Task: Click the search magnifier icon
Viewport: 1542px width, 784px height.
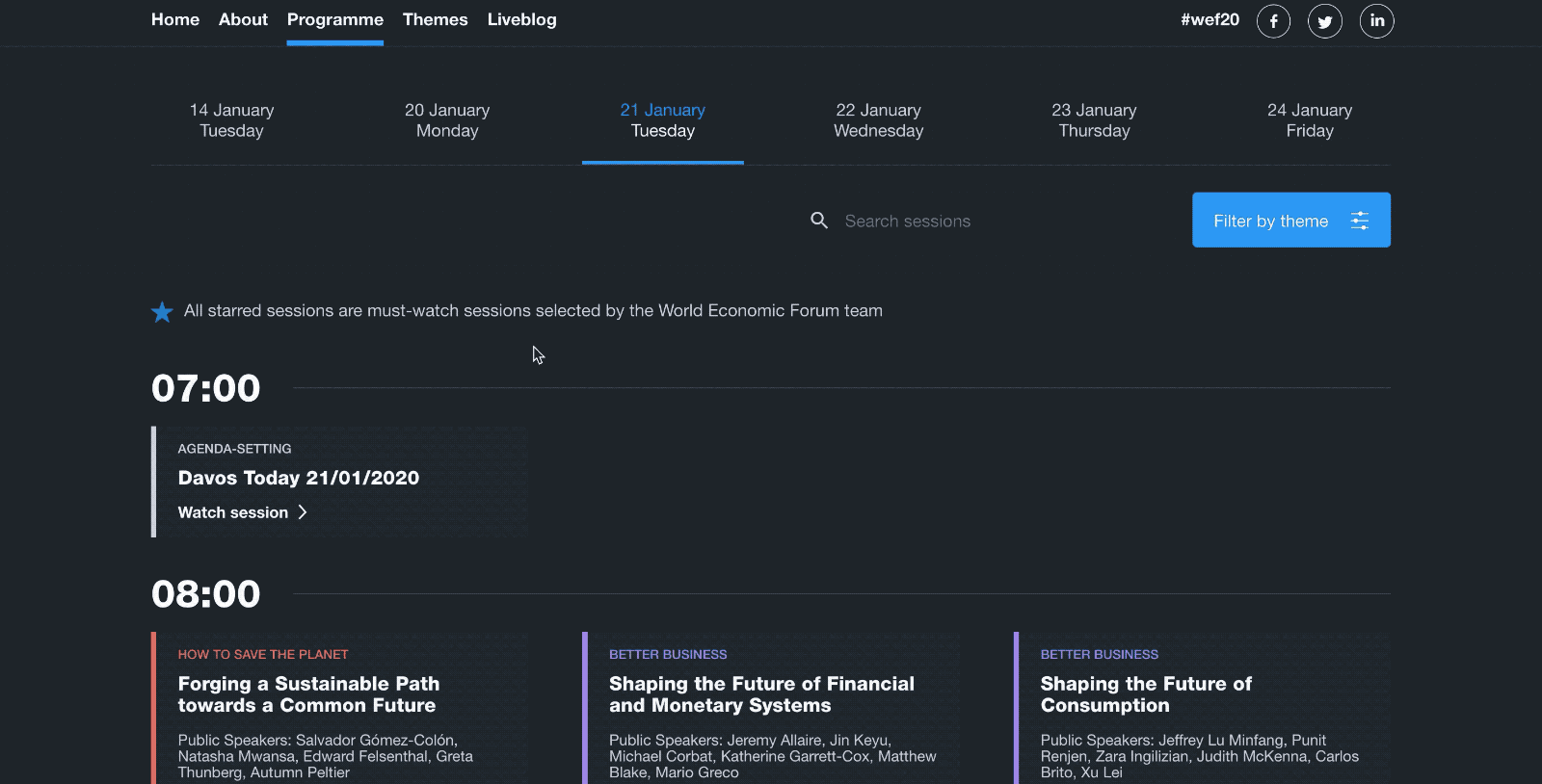Action: coord(819,221)
